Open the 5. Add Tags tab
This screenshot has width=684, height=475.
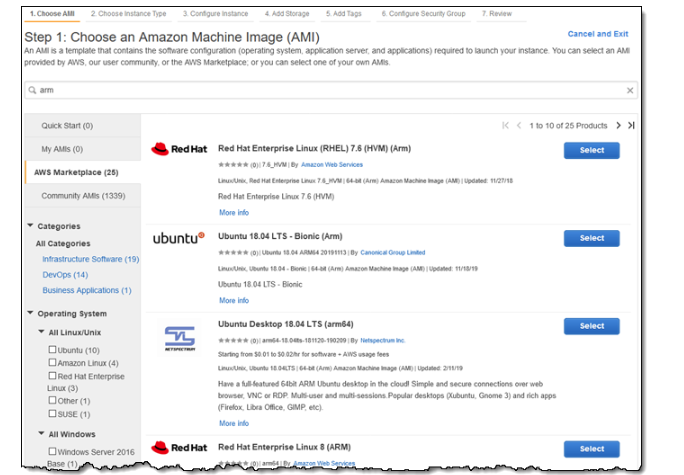[x=344, y=14]
